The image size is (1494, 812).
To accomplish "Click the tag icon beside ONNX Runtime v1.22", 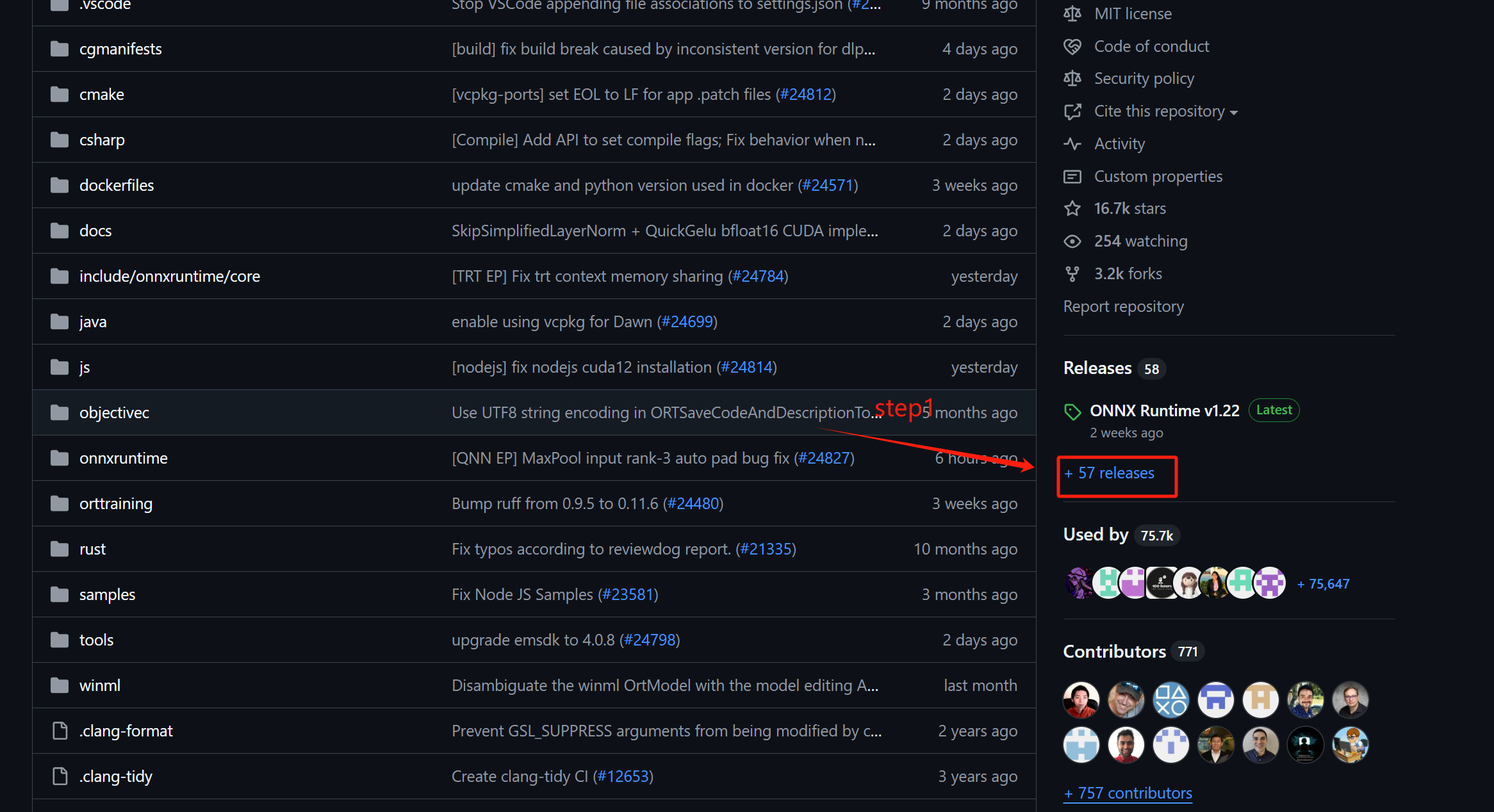I will pyautogui.click(x=1072, y=412).
